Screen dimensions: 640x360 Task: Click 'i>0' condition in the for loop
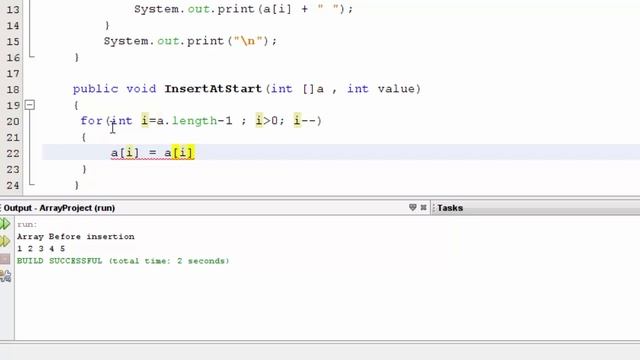[x=267, y=121]
